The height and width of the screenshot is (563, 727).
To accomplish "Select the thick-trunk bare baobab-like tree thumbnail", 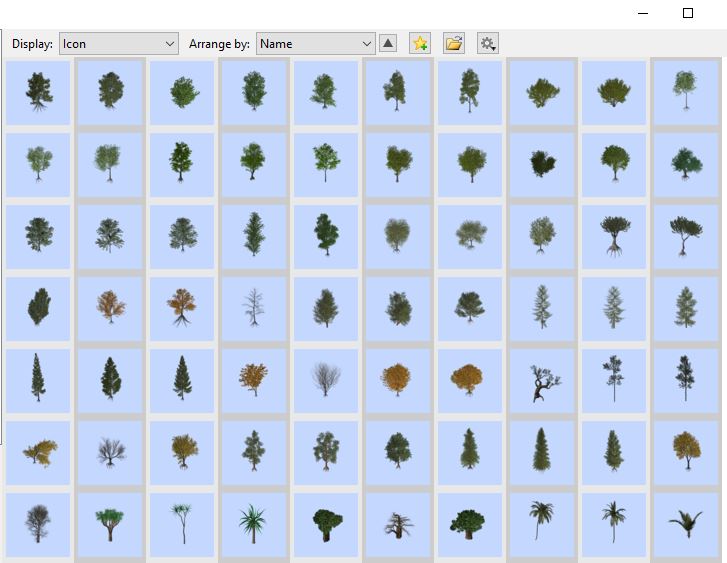I will 398,525.
